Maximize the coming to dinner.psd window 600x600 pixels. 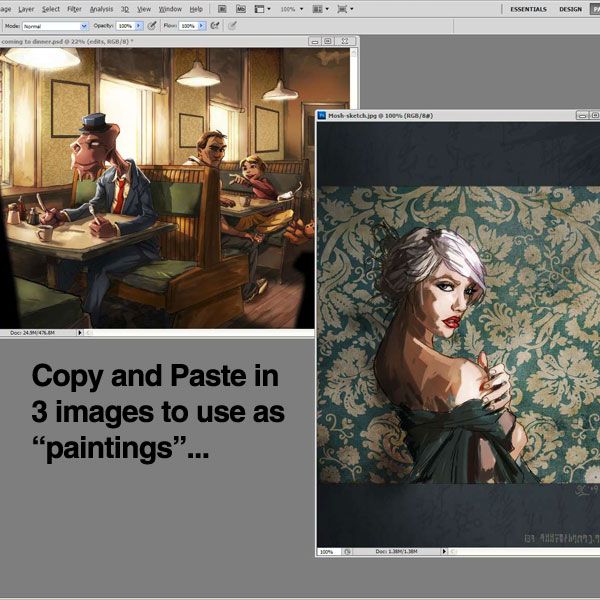(x=328, y=41)
